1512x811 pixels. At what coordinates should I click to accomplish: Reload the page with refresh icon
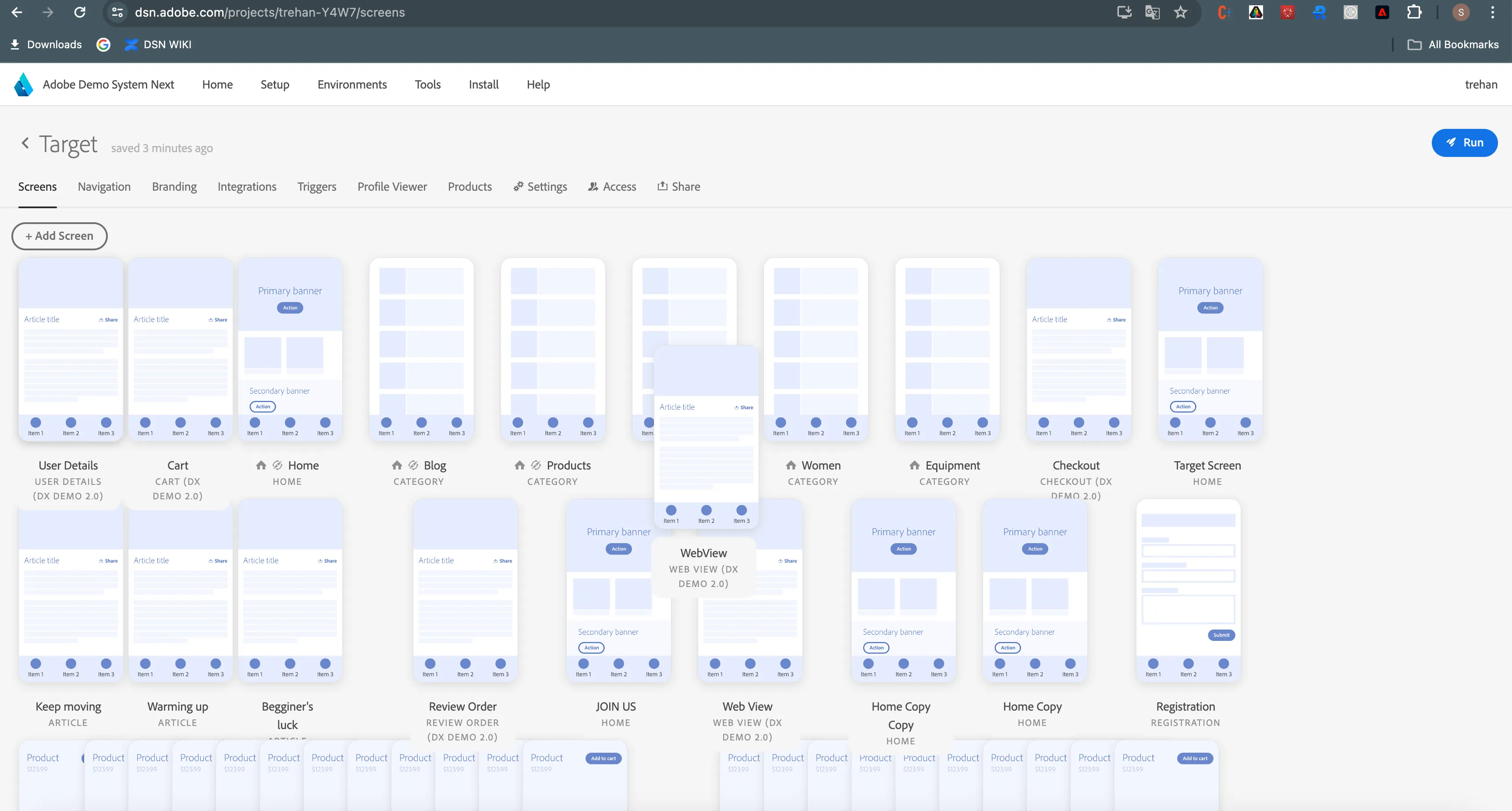80,12
